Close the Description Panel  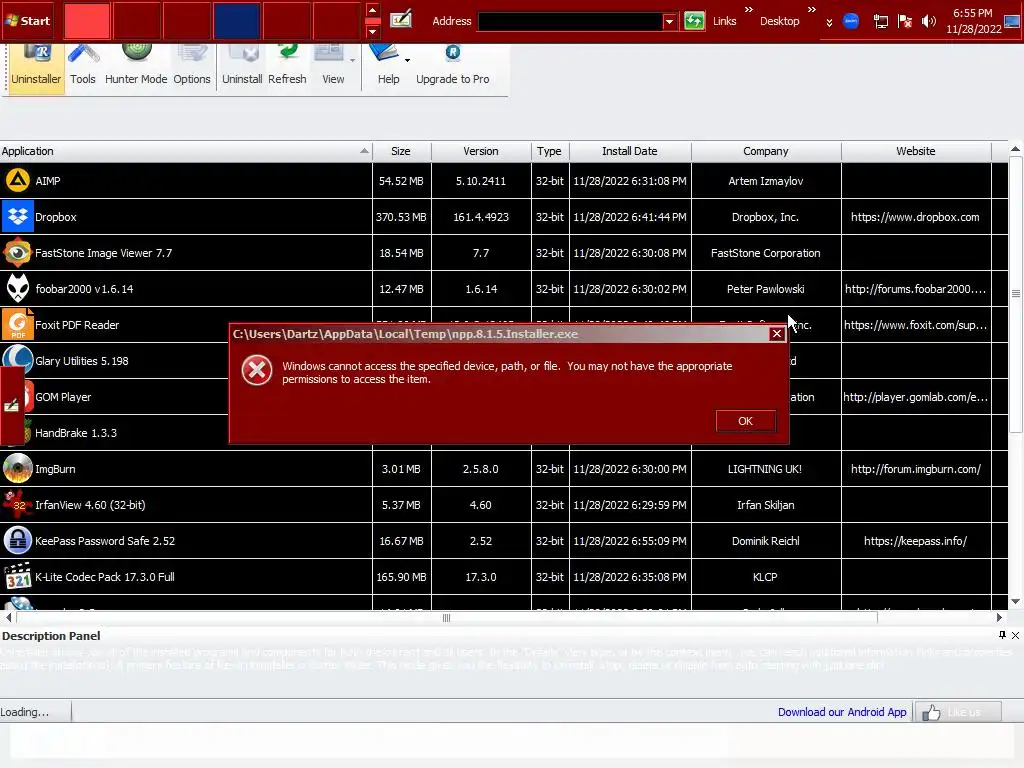[x=1016, y=635]
